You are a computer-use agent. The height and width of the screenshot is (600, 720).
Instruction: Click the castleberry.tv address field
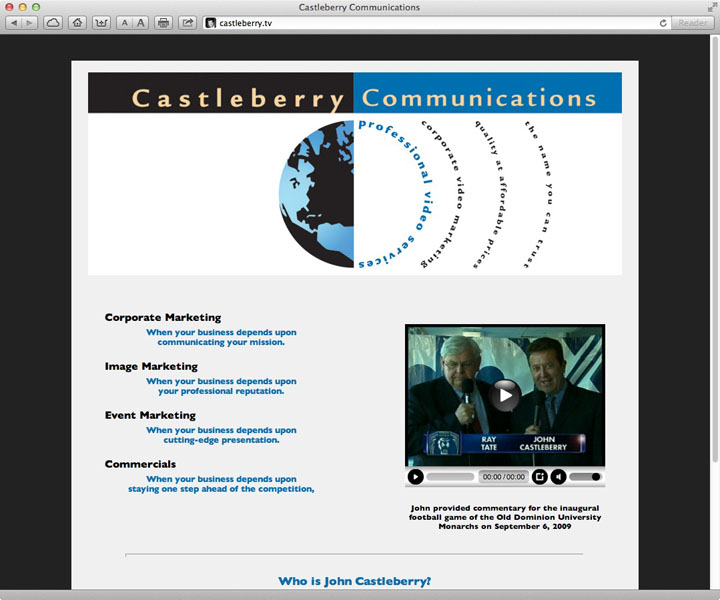pos(431,23)
